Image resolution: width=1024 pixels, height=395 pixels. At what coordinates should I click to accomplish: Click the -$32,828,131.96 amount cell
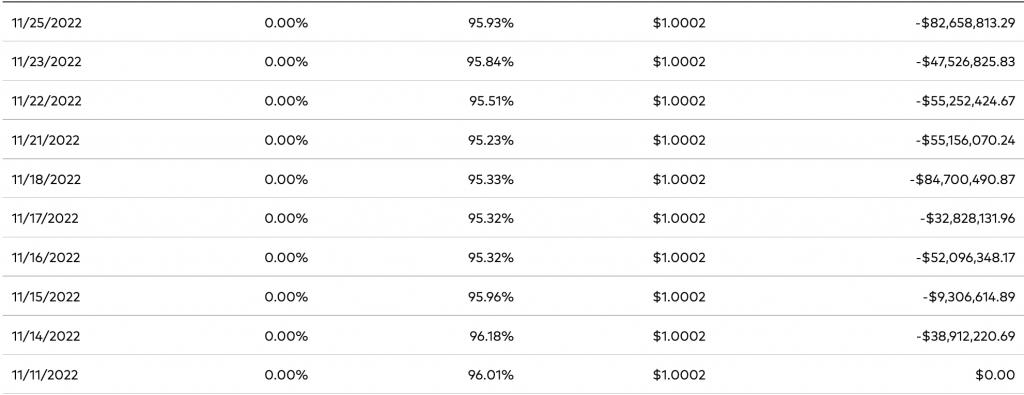pos(967,219)
